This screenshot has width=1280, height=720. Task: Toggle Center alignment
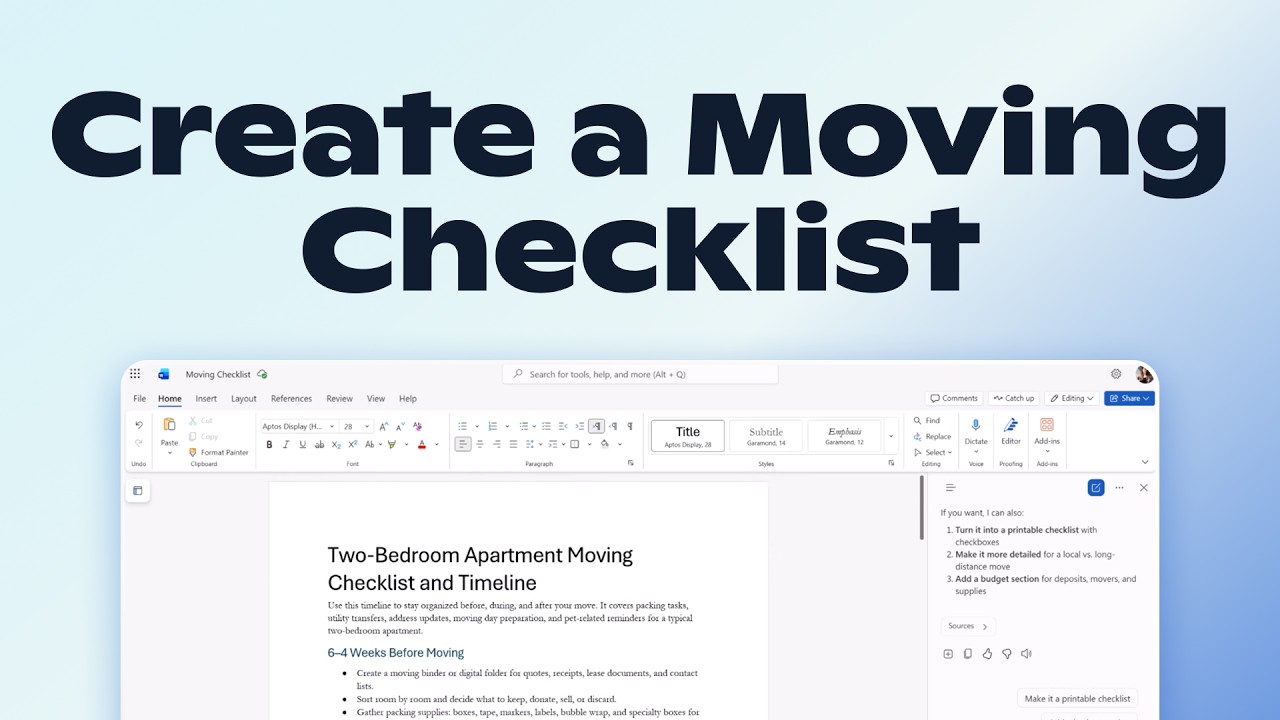coord(480,444)
